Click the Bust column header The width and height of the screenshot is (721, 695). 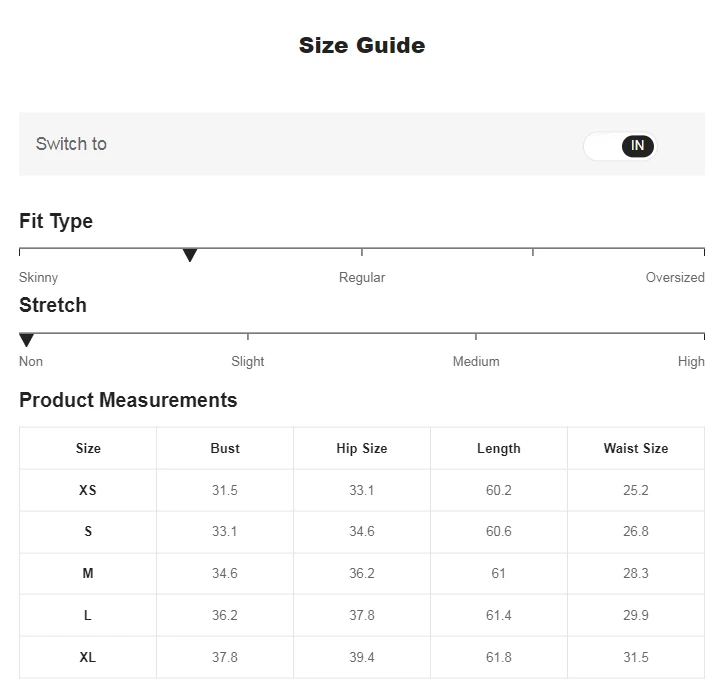click(x=225, y=448)
